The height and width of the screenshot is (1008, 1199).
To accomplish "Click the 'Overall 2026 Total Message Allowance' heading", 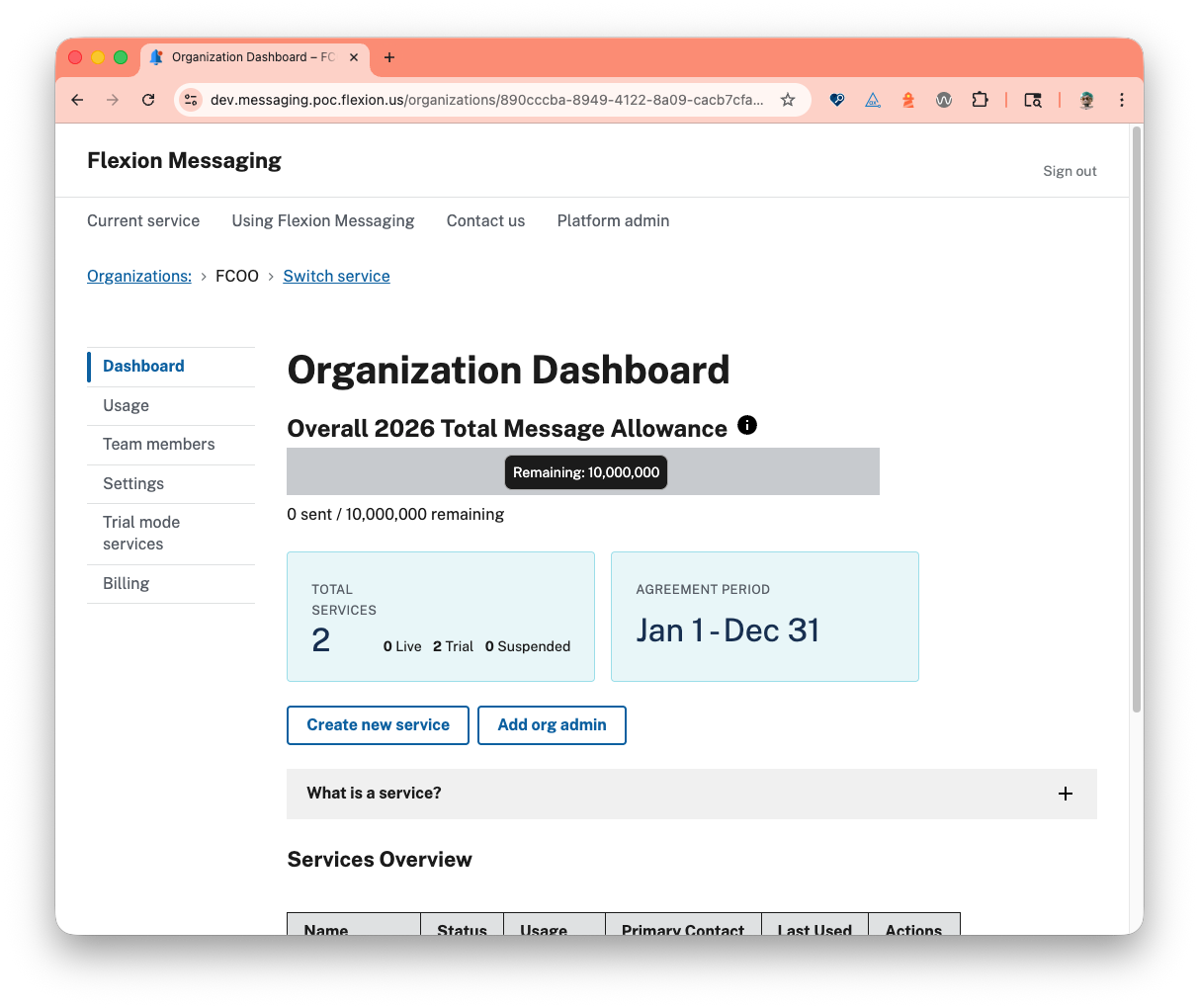I will [507, 428].
